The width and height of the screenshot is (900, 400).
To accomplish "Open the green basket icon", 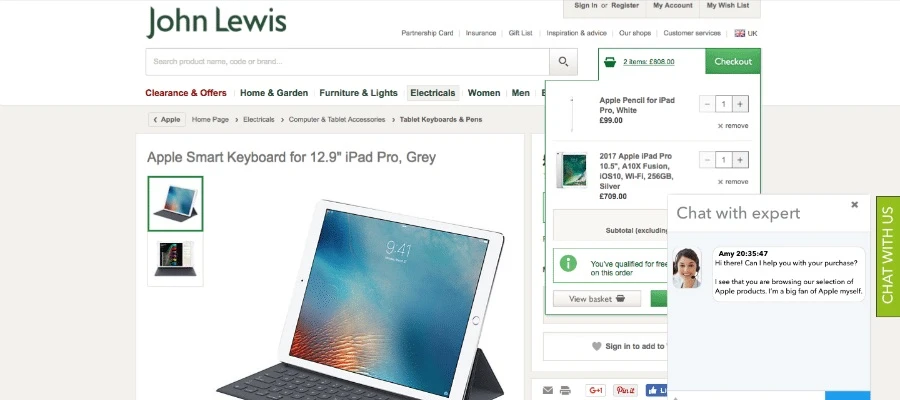I will 610,62.
